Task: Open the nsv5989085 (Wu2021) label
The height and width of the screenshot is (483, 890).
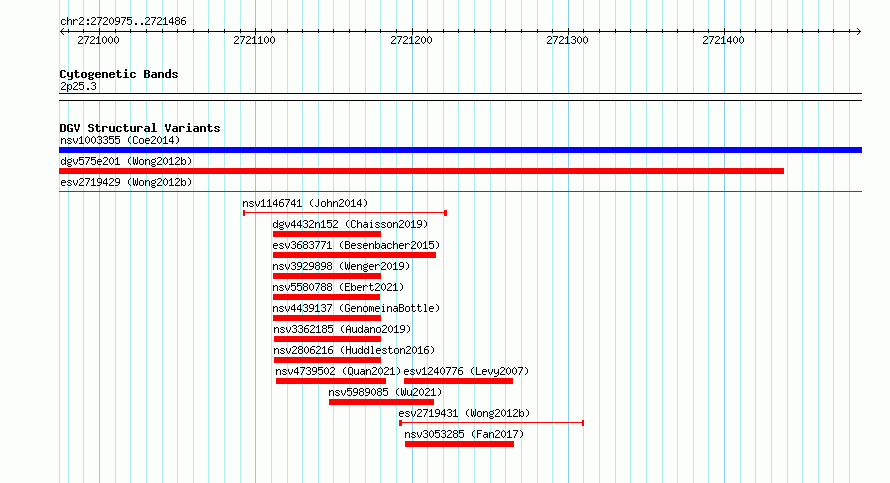Action: [385, 392]
